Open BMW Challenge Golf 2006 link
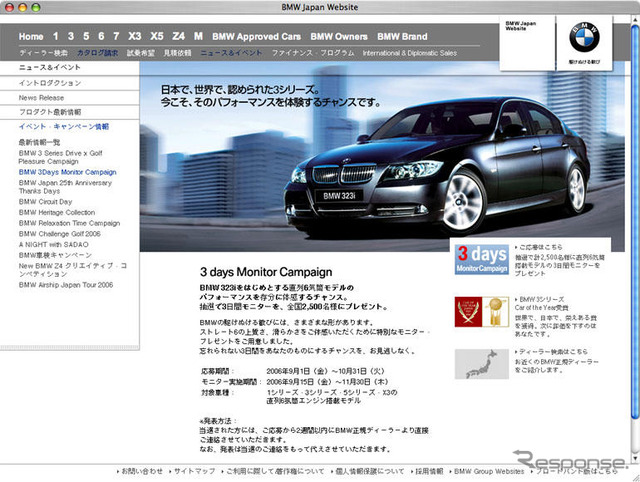Viewport: 640px width, 482px height. pos(60,234)
